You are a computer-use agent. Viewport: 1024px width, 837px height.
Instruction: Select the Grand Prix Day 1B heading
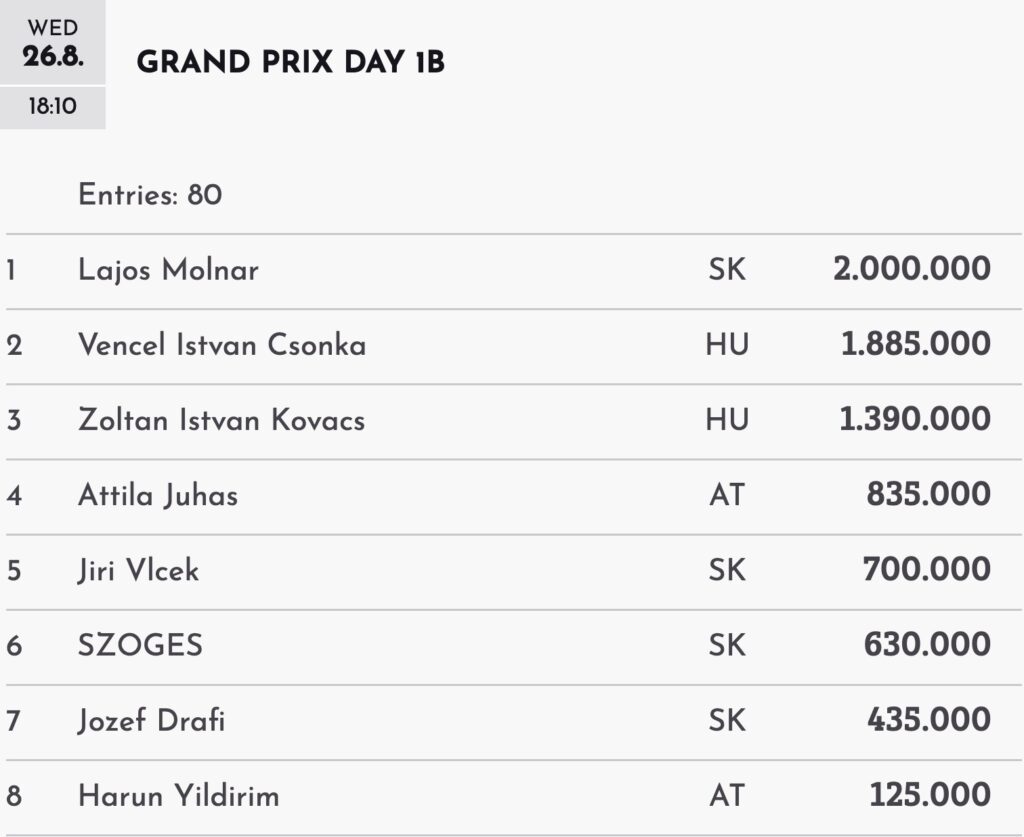[x=290, y=63]
